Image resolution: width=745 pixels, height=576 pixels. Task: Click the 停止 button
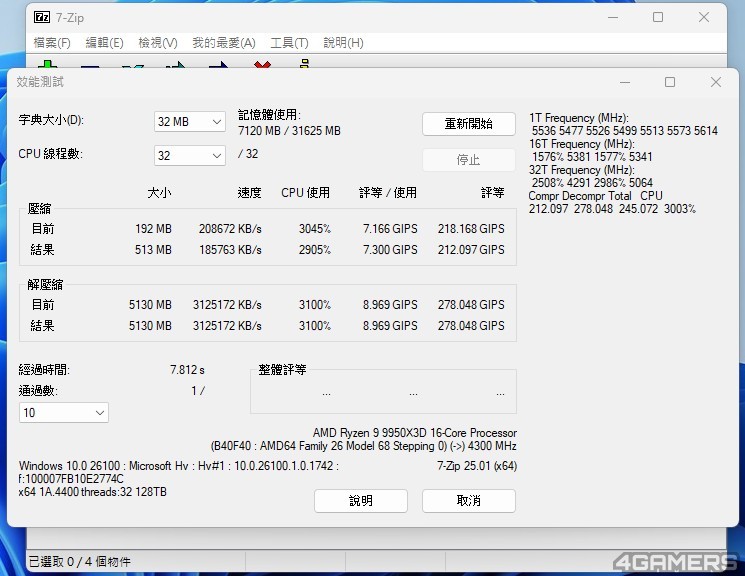[468, 160]
